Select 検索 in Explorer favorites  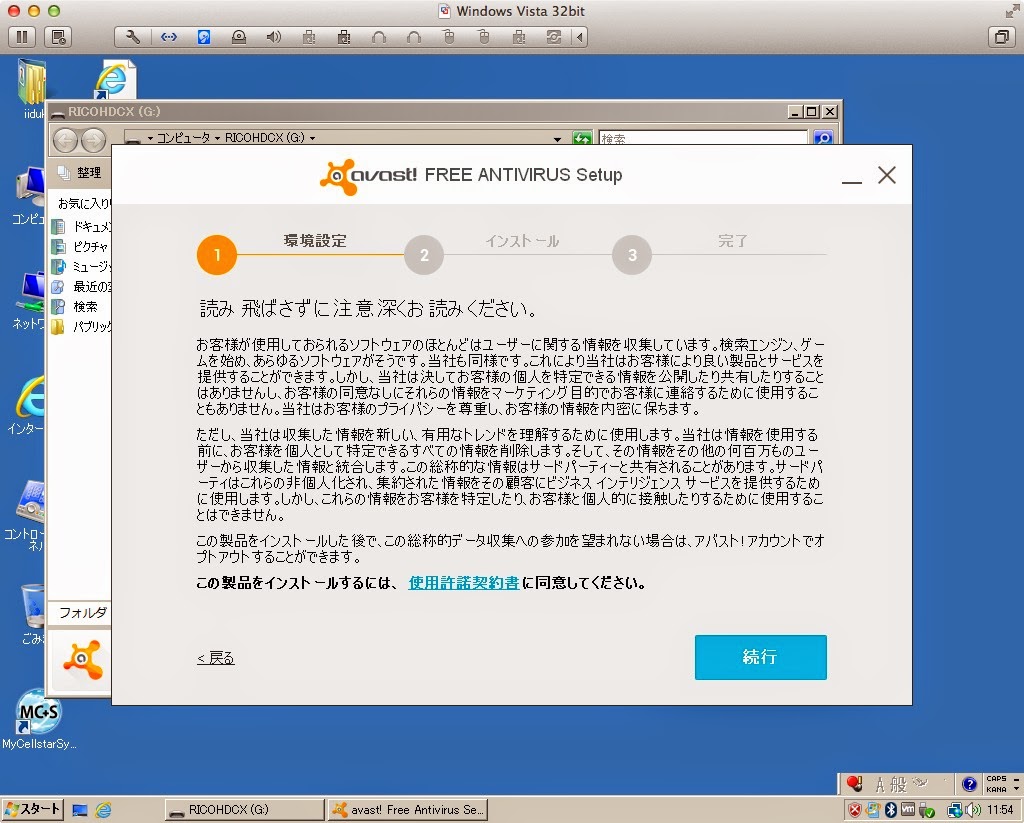[x=75, y=306]
